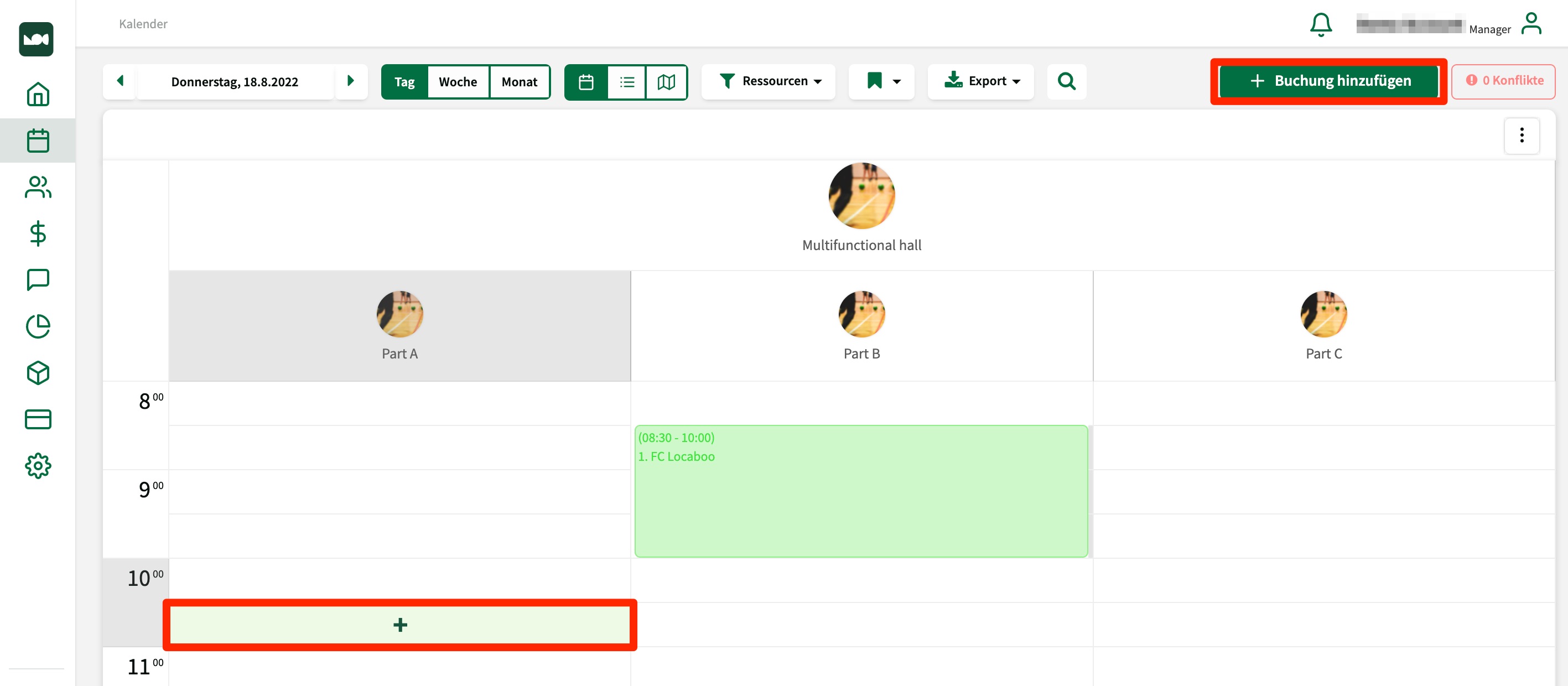This screenshot has width=1568, height=686.
Task: Switch to Woche view tab
Action: [x=458, y=81]
